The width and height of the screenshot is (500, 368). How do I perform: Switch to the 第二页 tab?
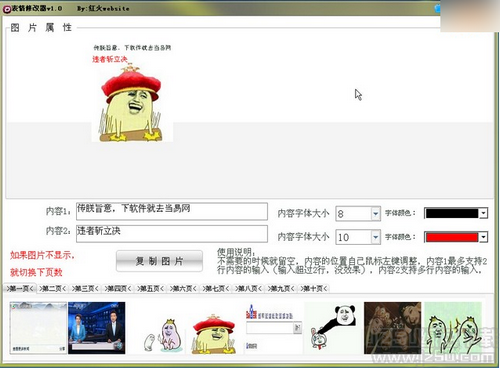(x=52, y=288)
